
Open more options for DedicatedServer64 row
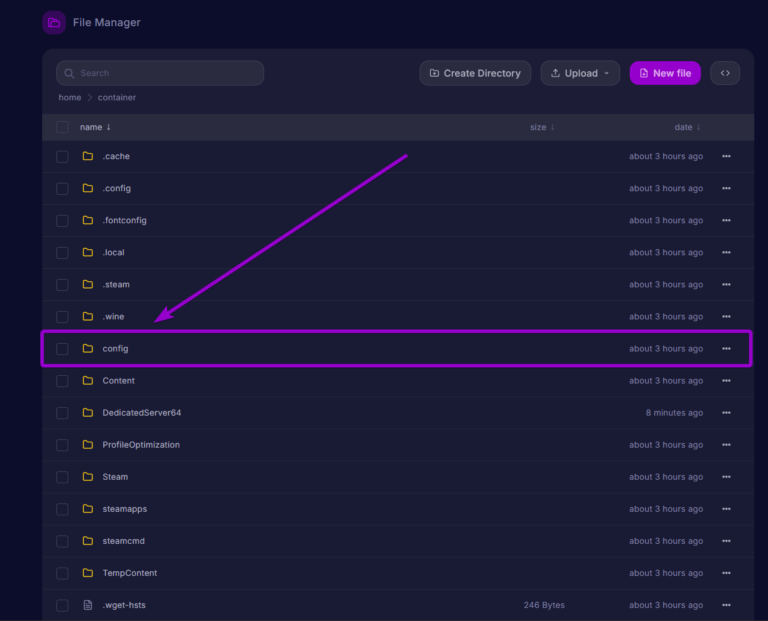click(x=726, y=413)
